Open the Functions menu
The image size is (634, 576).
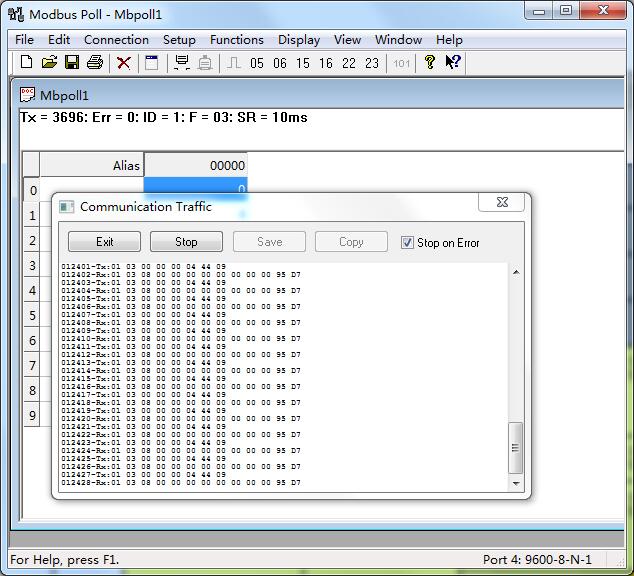tap(237, 40)
